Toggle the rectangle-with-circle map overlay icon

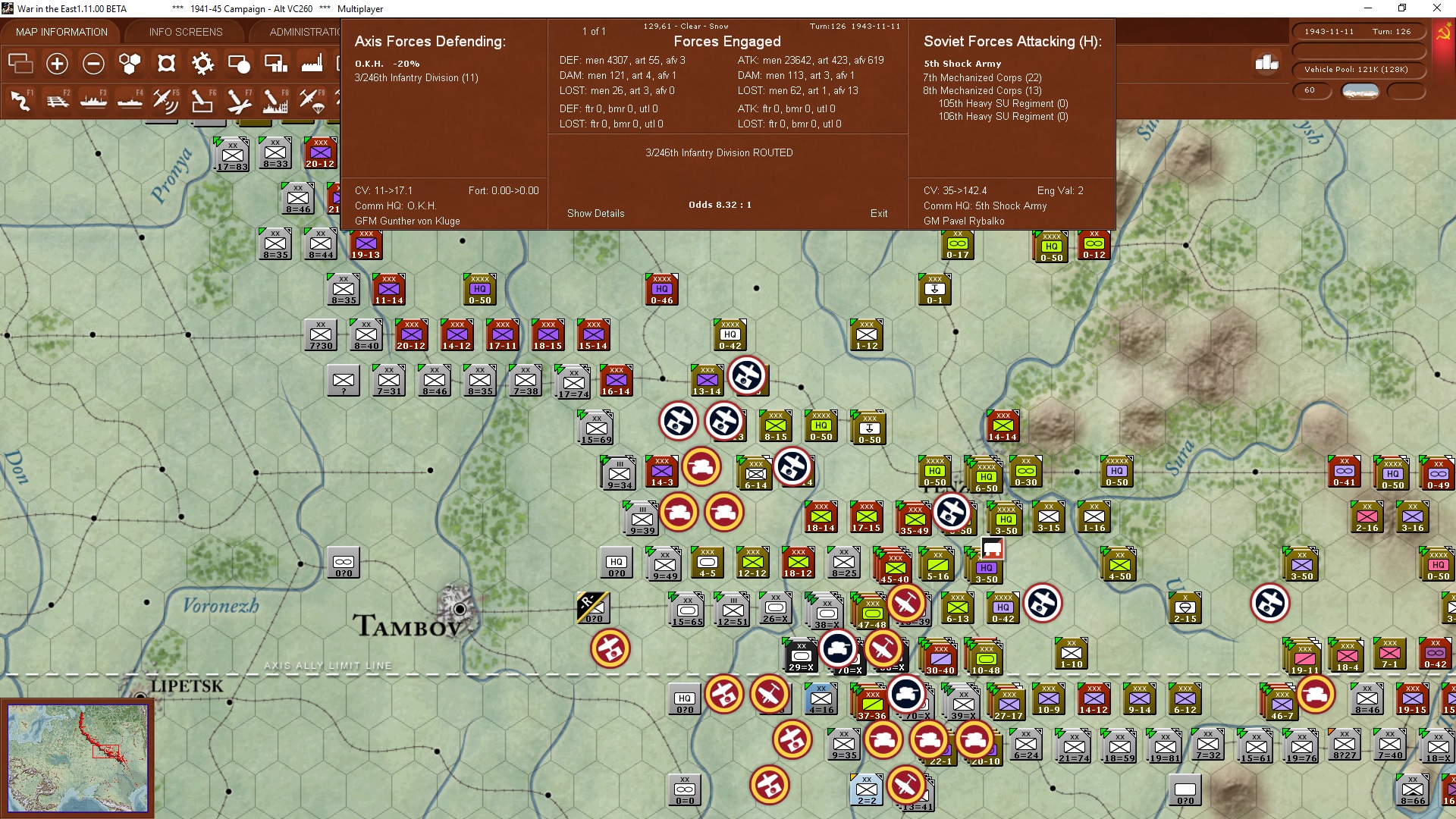coord(239,64)
